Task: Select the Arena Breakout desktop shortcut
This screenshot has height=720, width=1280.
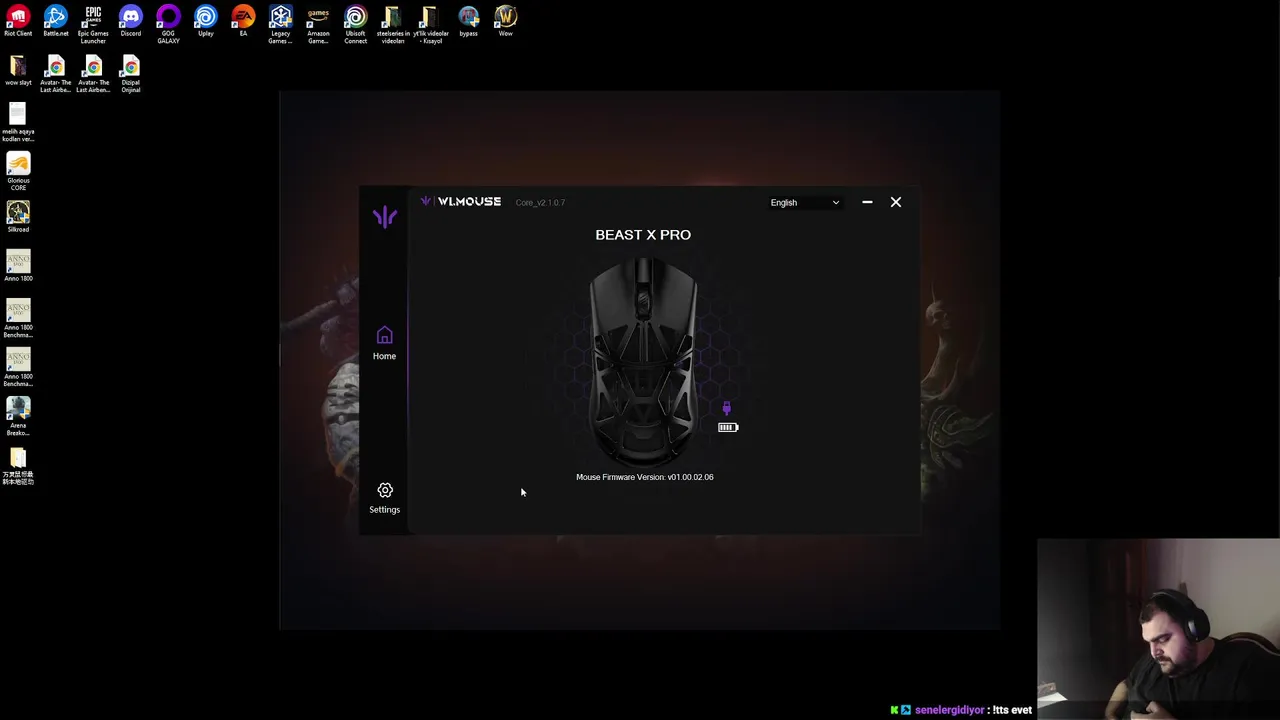Action: (18, 417)
